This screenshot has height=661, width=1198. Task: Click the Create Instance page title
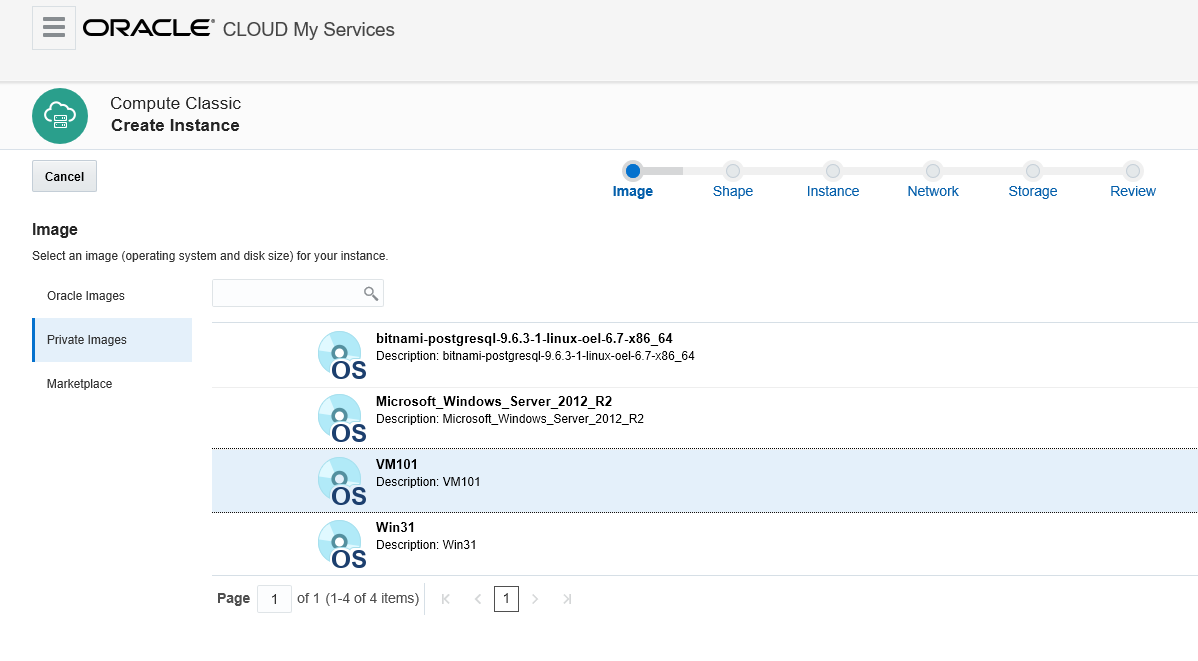(x=175, y=125)
